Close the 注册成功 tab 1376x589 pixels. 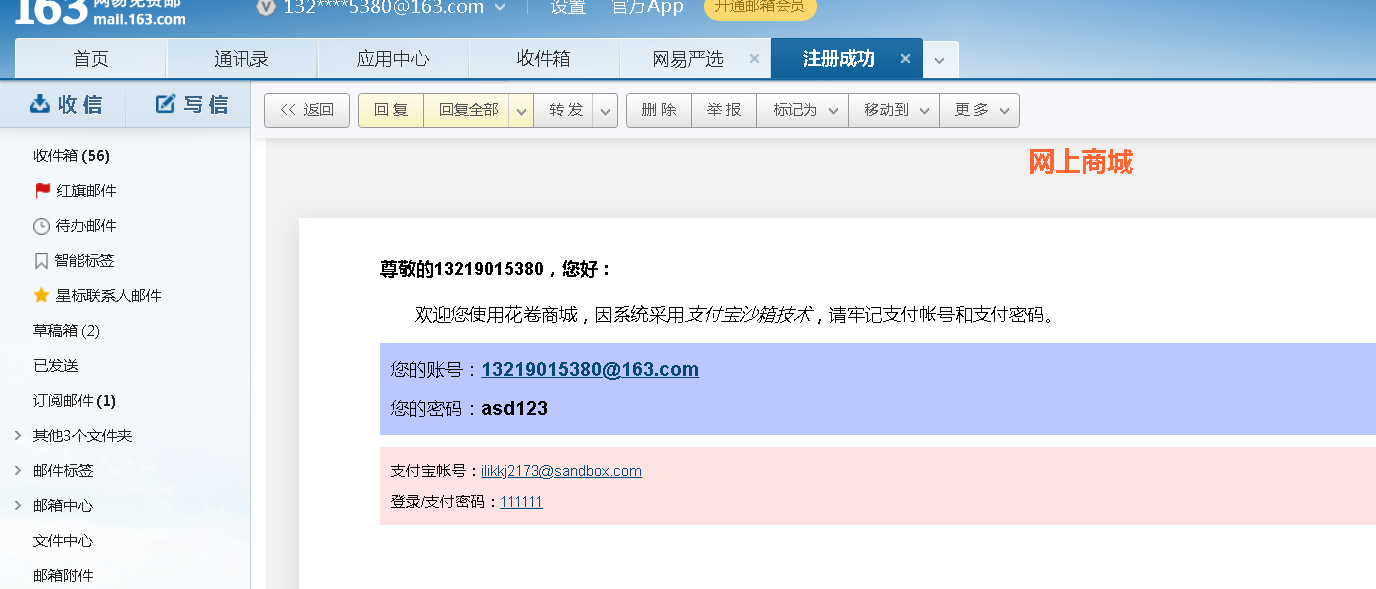[x=905, y=59]
